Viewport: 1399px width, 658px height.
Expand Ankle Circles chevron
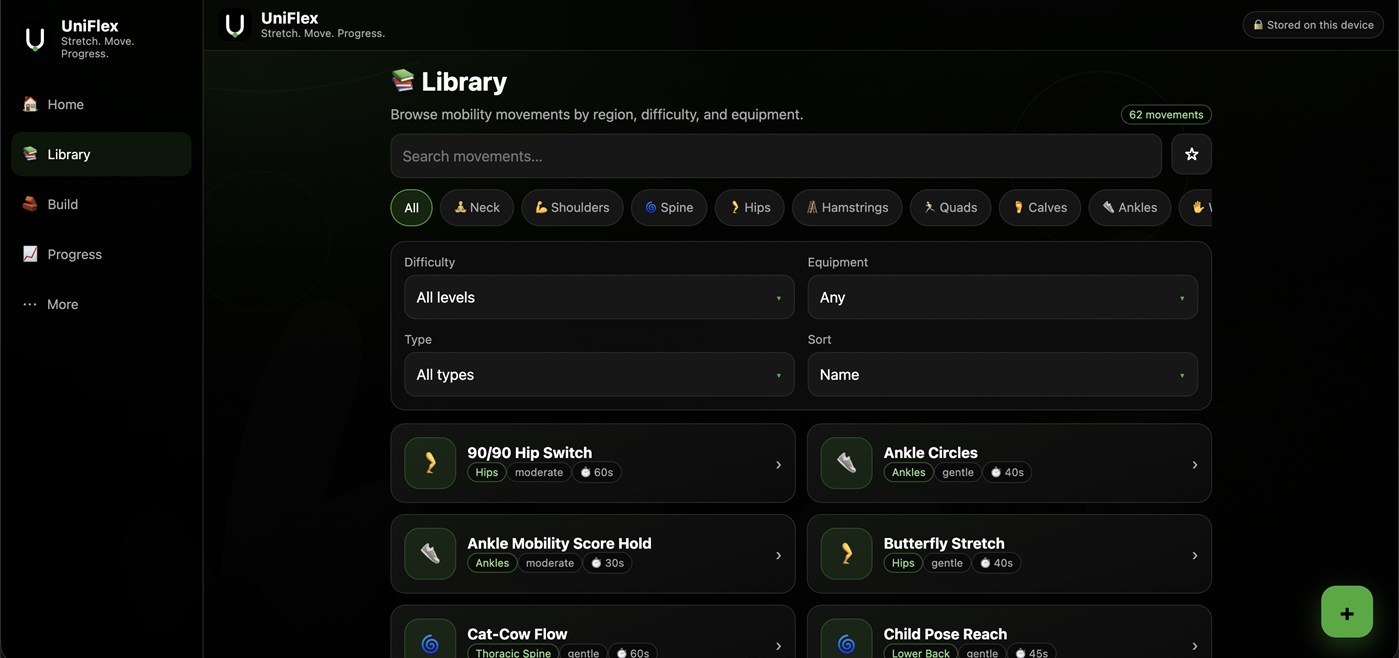1194,464
